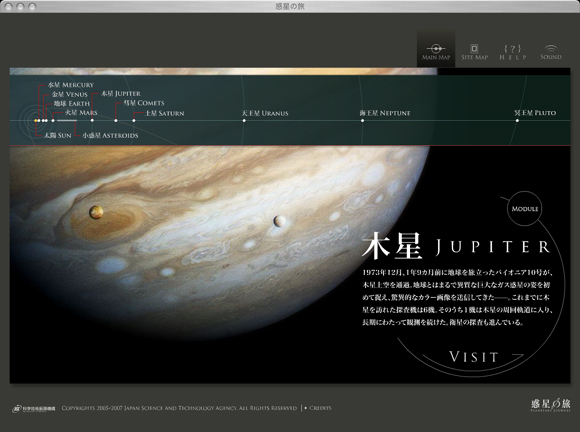This screenshot has width=580, height=432.
Task: Select the Asteroids label on the map
Action: point(110,135)
